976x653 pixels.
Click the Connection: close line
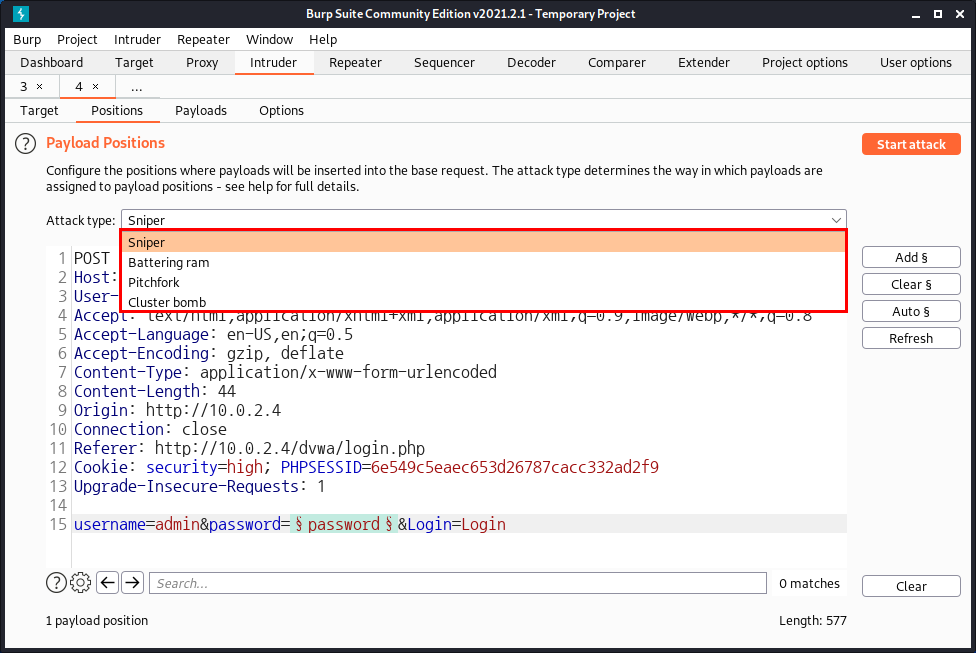(x=150, y=430)
